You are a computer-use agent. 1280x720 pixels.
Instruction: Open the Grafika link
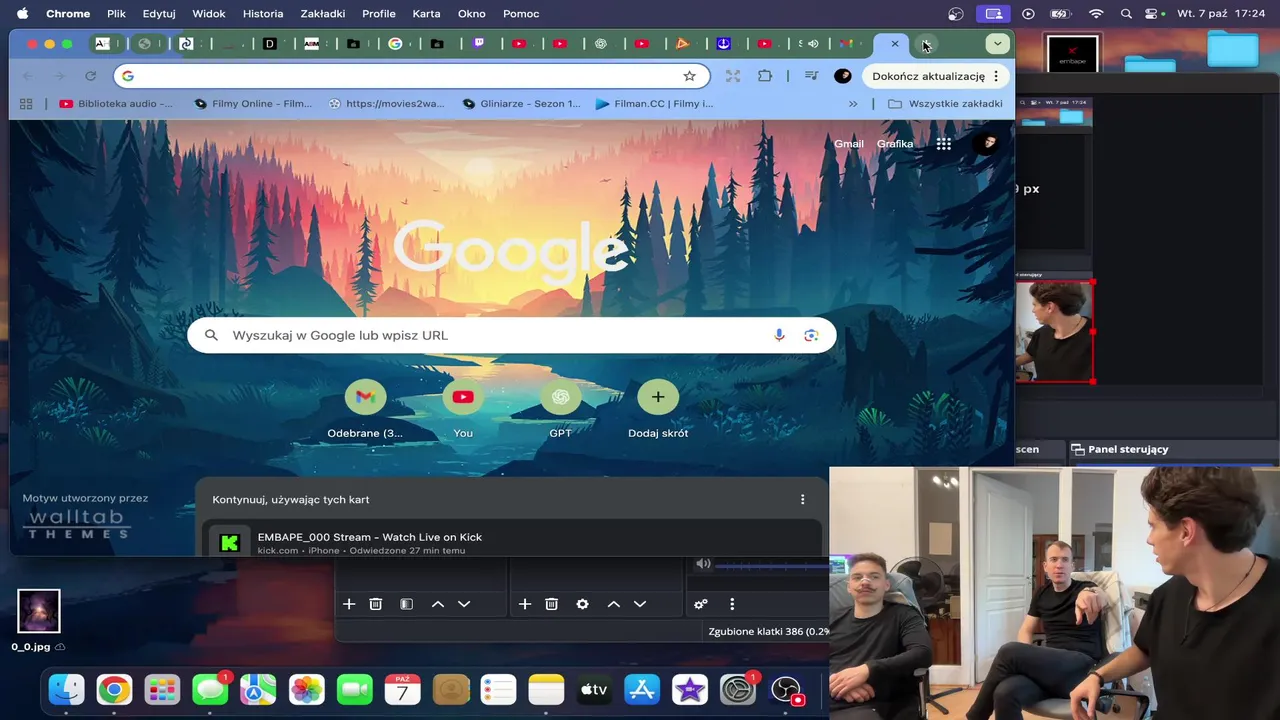click(x=895, y=144)
